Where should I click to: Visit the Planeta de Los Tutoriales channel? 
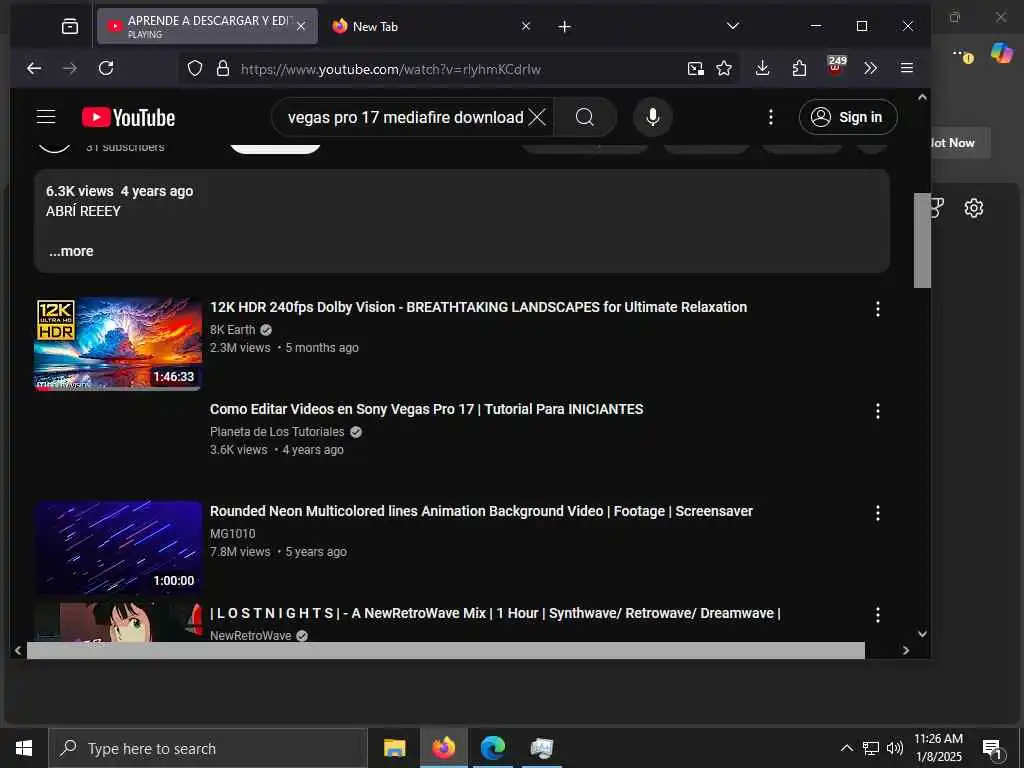pos(277,432)
